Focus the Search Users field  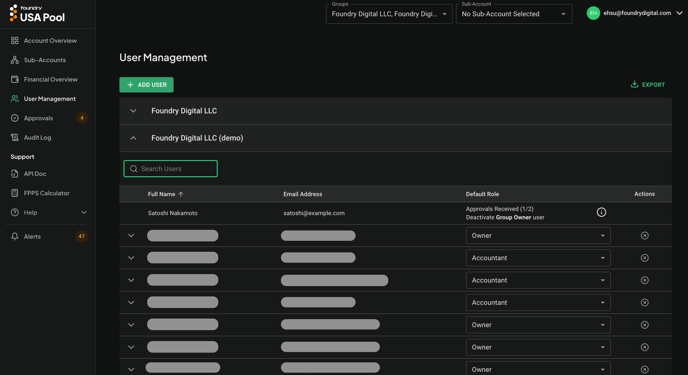pyautogui.click(x=171, y=168)
